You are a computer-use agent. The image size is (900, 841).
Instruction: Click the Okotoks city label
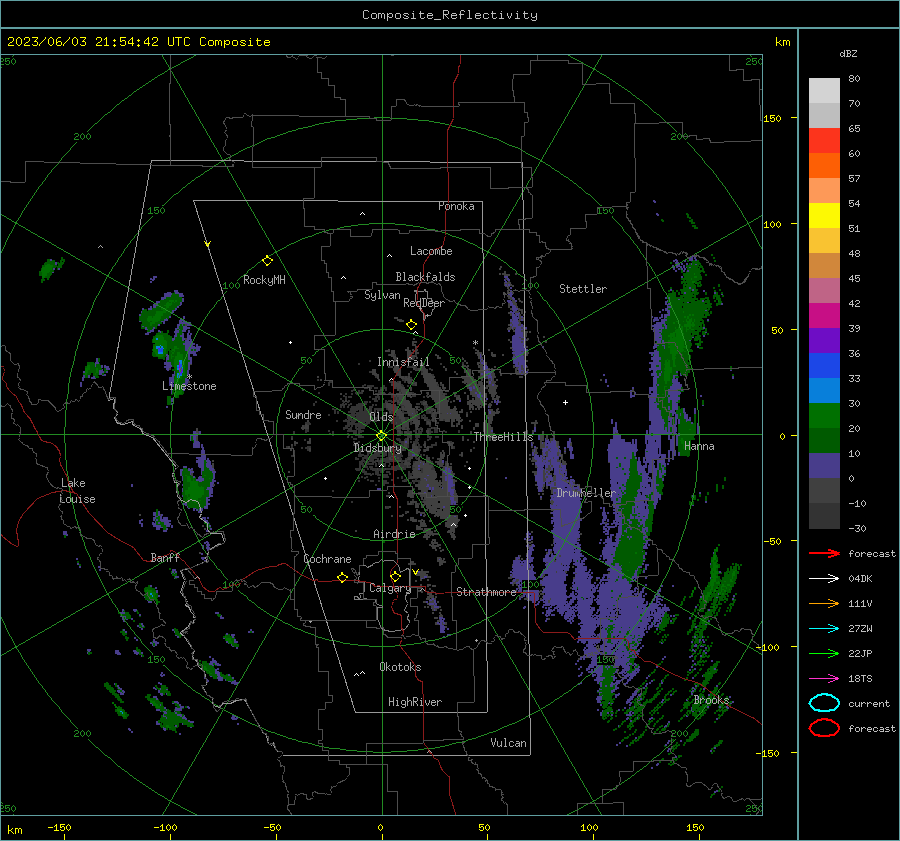point(400,667)
